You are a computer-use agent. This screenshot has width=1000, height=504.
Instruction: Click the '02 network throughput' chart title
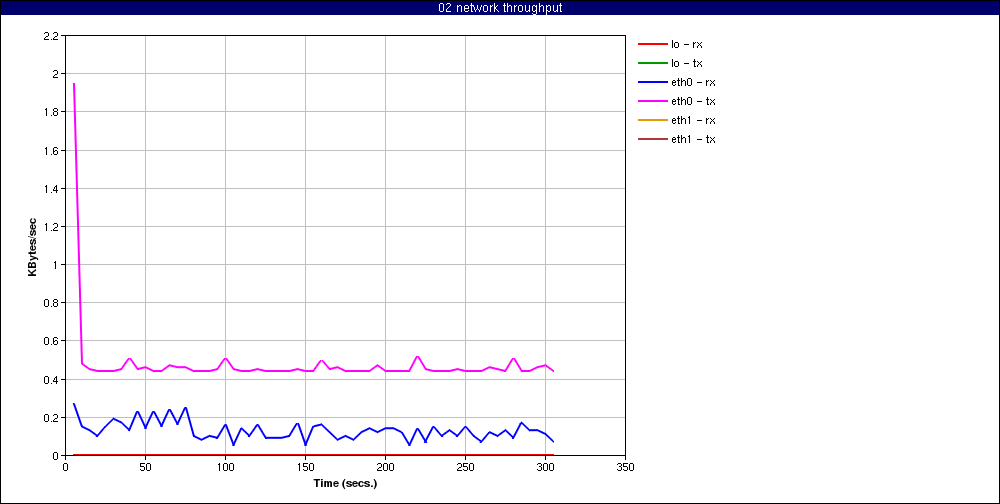(500, 8)
